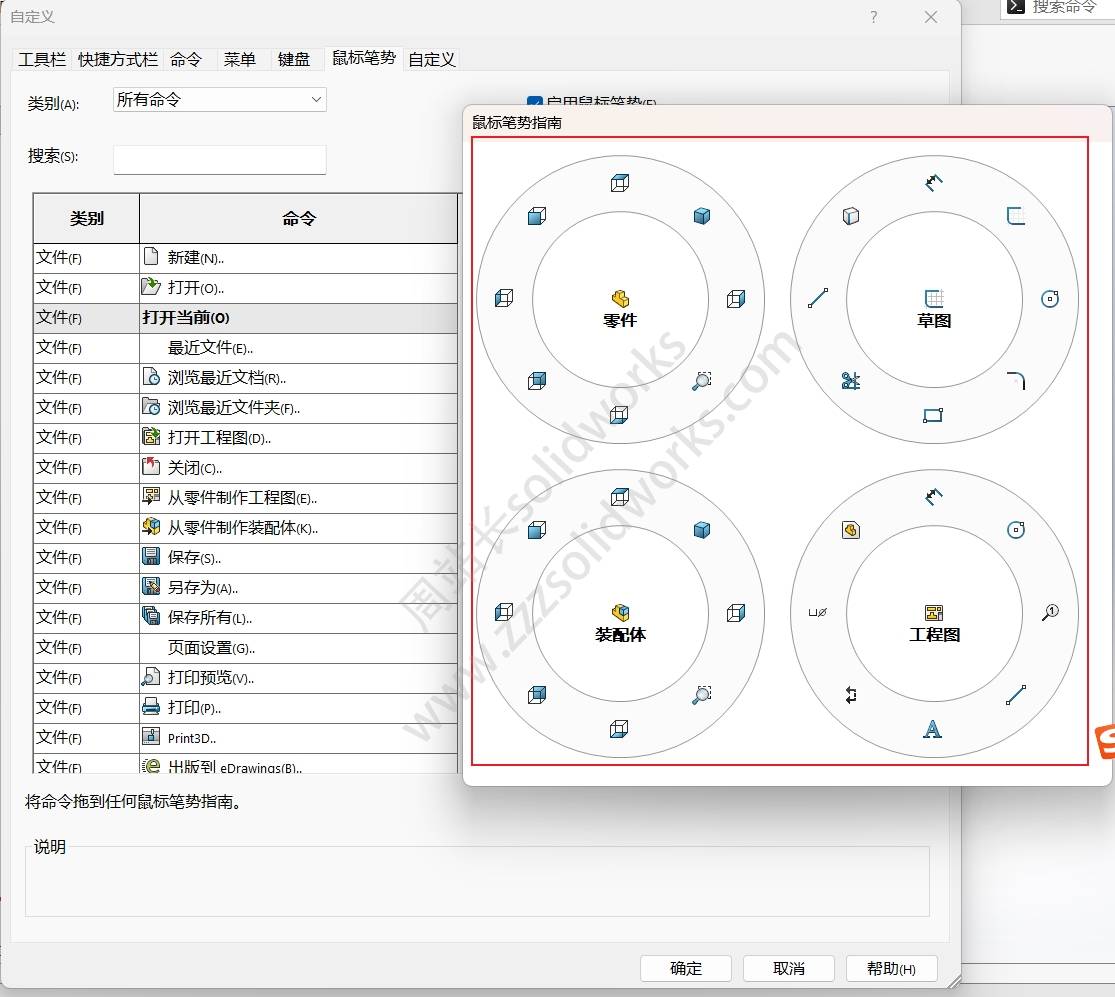Click Left view icon in 零件 gesture wheel
Screen dimensions: 1115x997
(x=503, y=299)
